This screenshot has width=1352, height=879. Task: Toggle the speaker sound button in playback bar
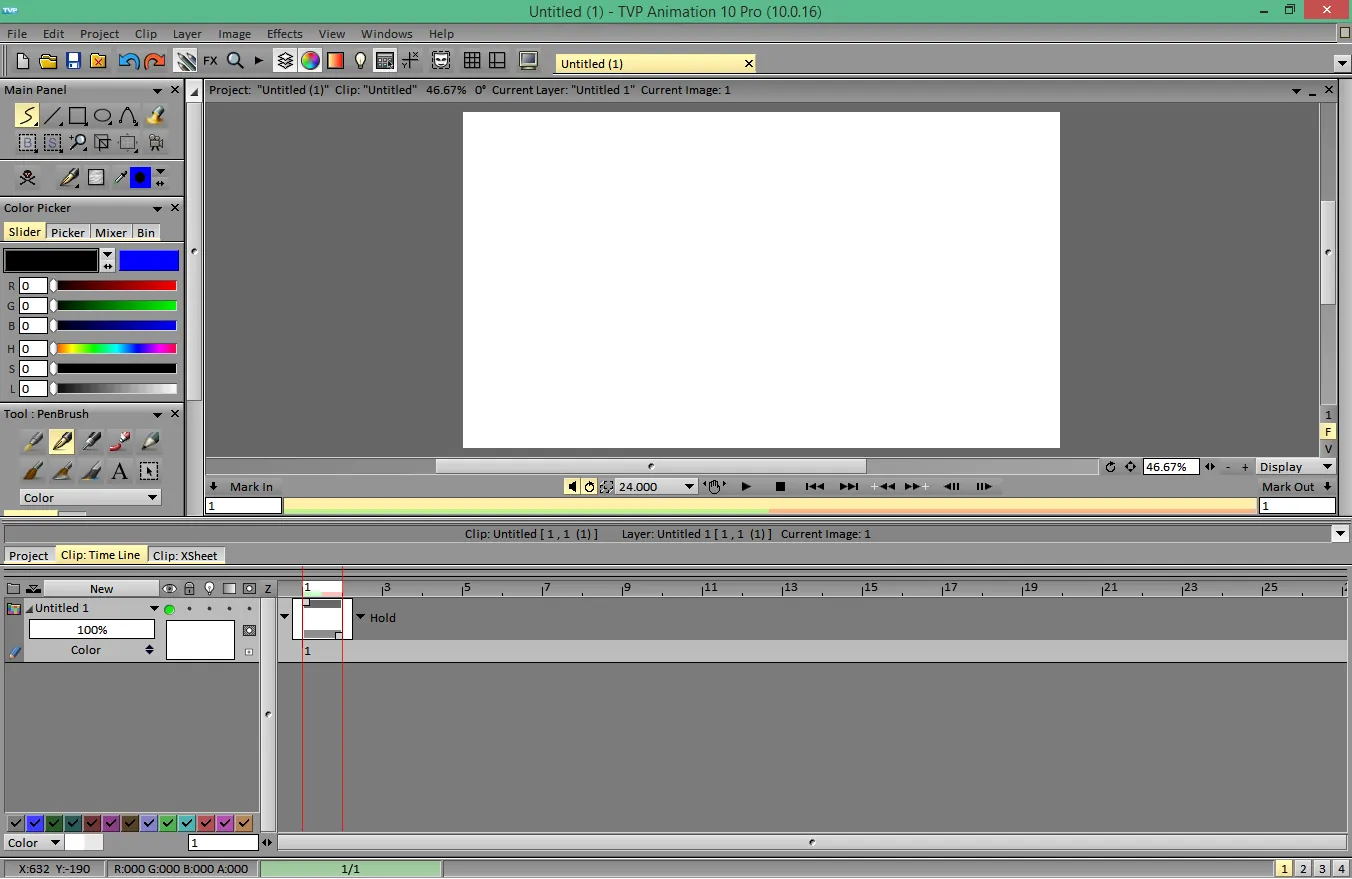pos(571,487)
